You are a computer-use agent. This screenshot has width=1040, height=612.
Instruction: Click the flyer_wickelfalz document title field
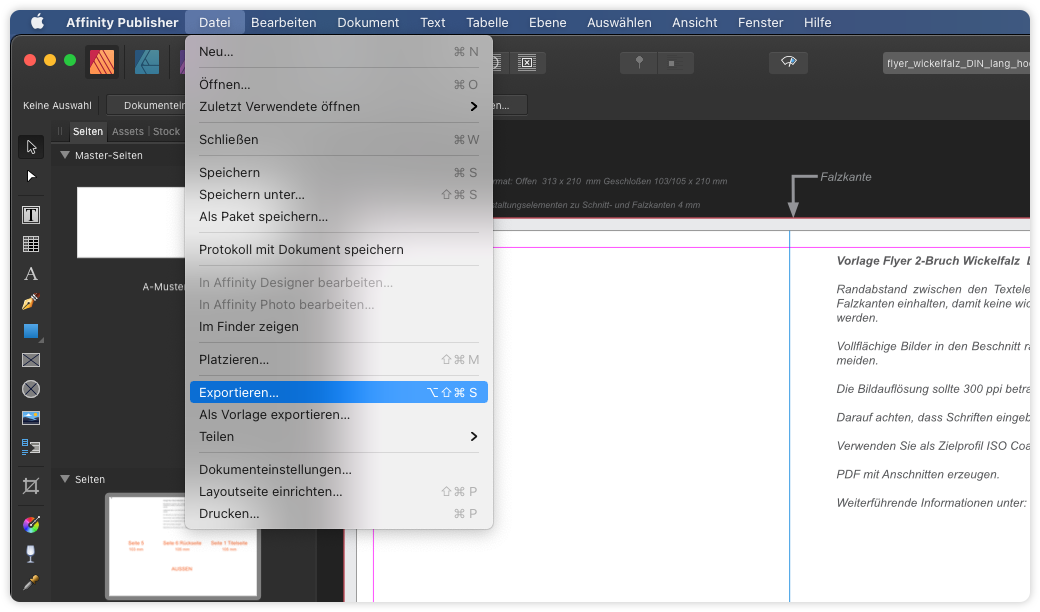pos(957,63)
